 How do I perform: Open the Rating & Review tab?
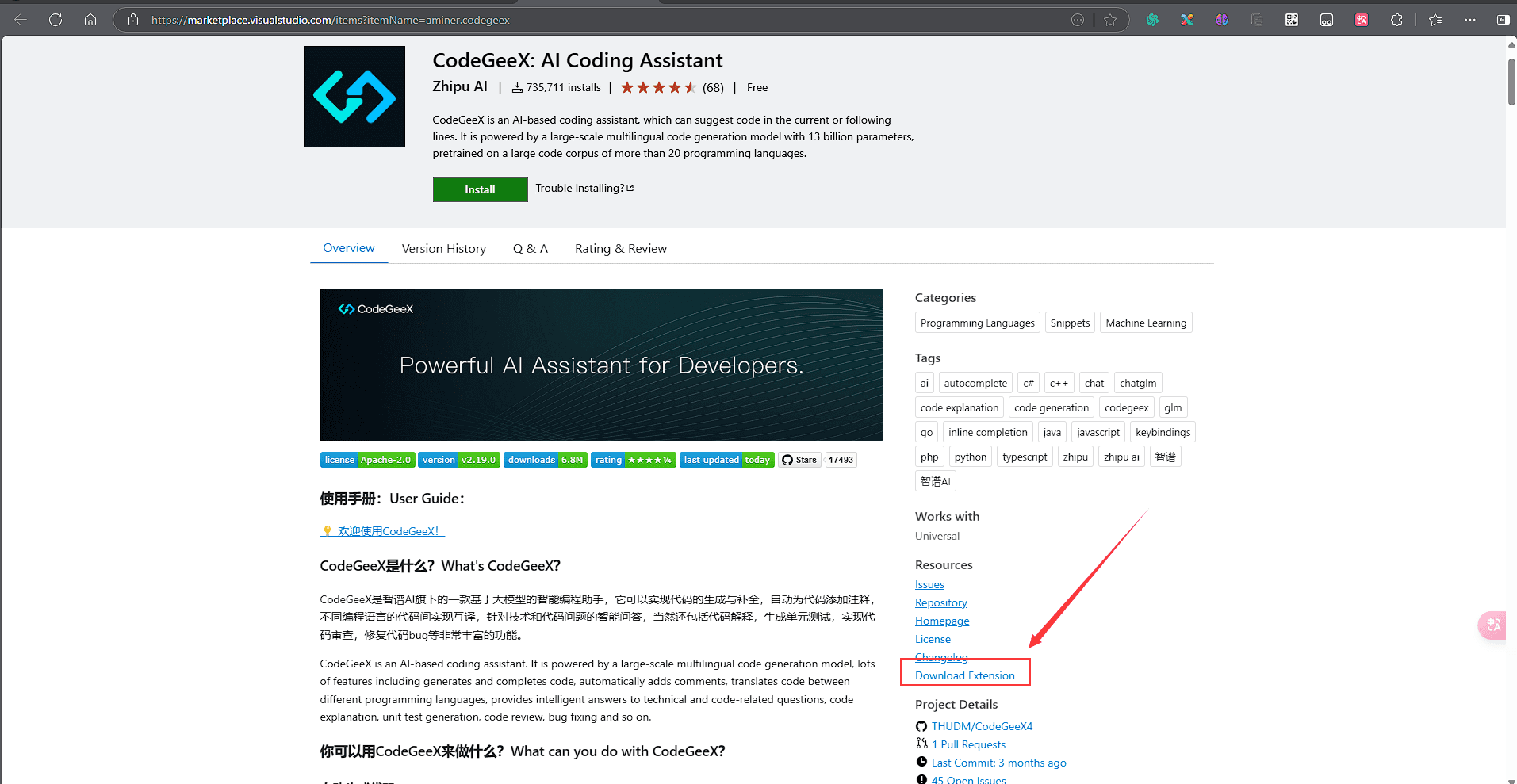tap(620, 248)
